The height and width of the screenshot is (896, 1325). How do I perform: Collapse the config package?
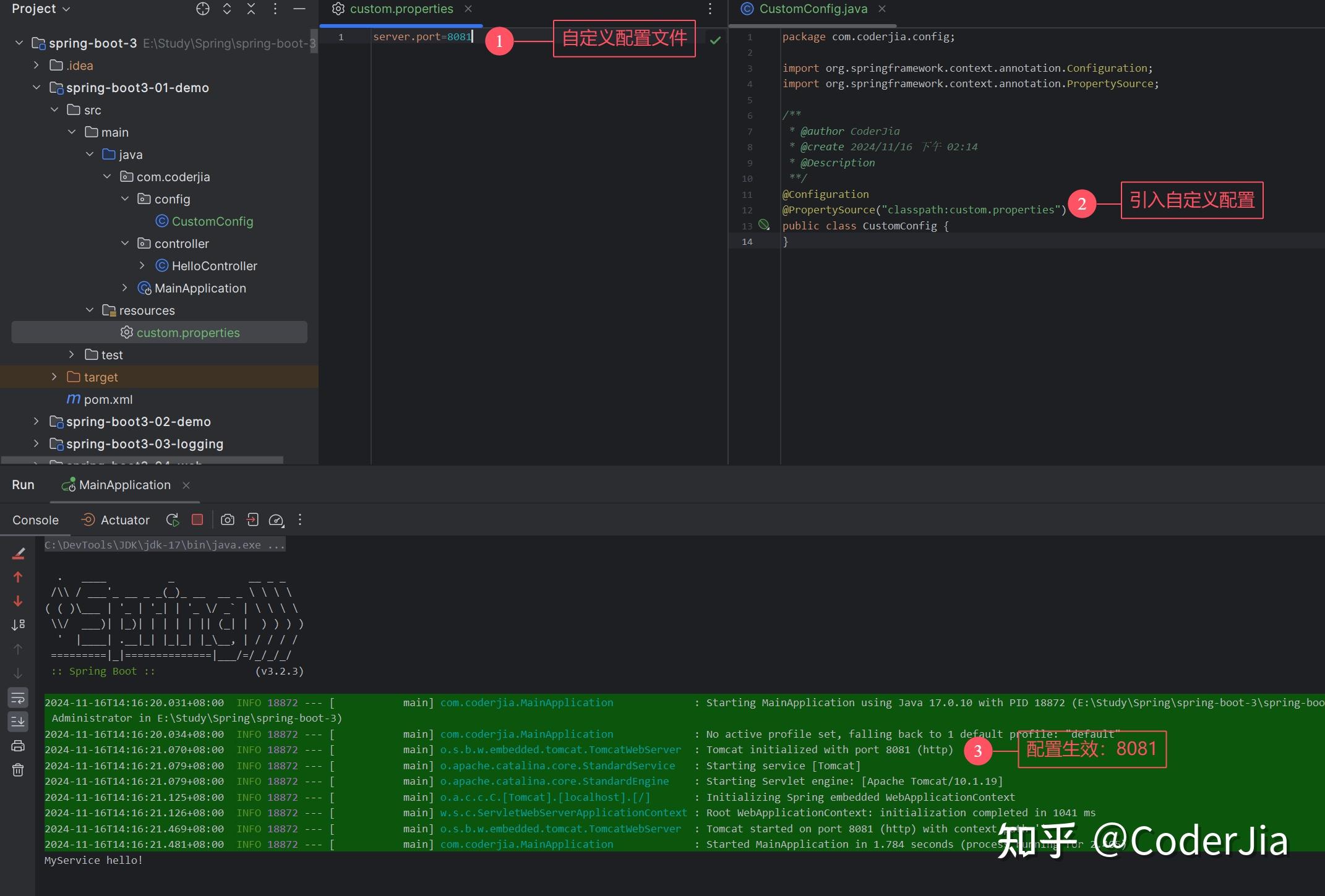pos(125,198)
